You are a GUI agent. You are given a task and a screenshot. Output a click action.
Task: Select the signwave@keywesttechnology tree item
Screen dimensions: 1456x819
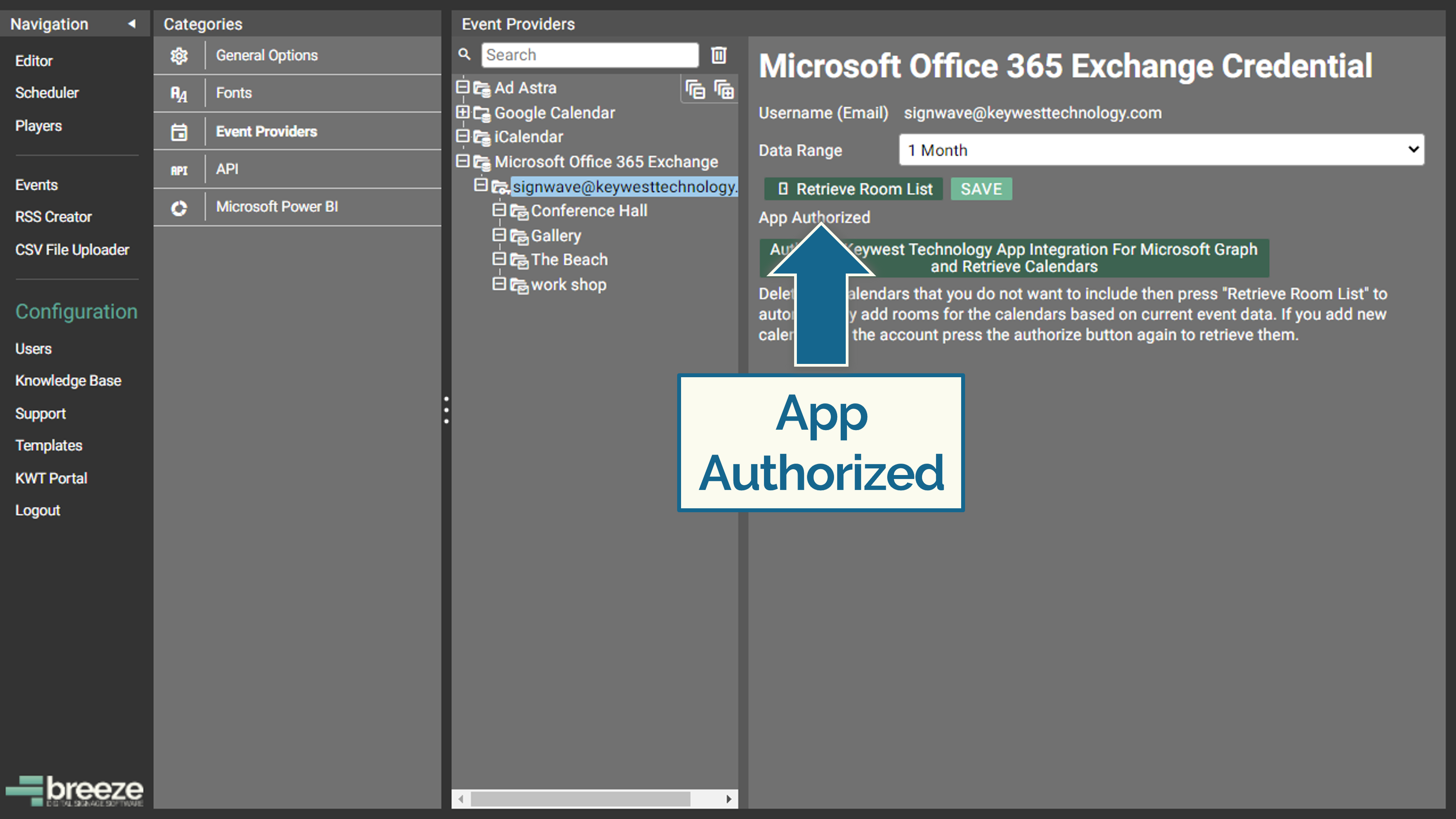coord(625,187)
